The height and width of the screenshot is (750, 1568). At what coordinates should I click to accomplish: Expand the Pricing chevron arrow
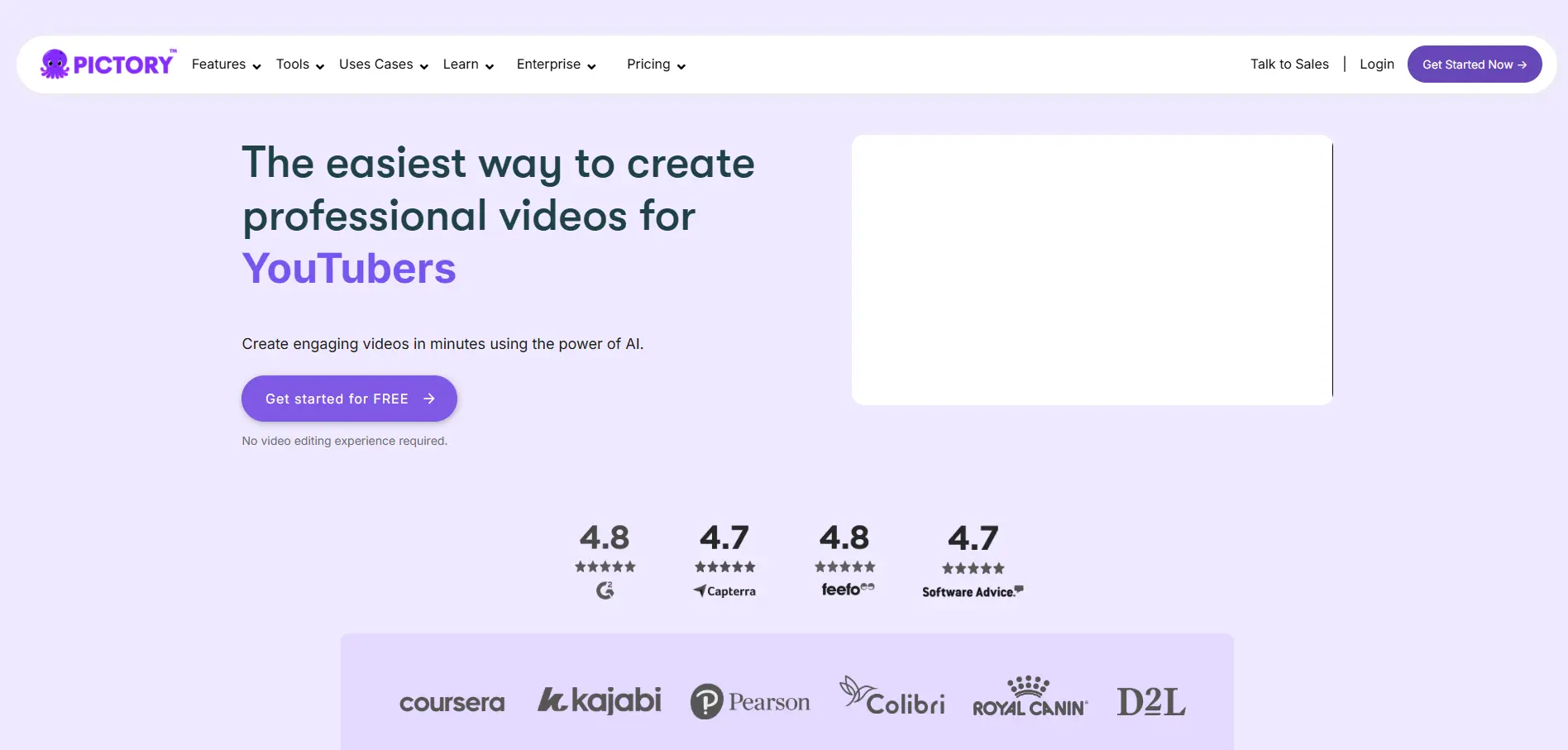pyautogui.click(x=681, y=67)
